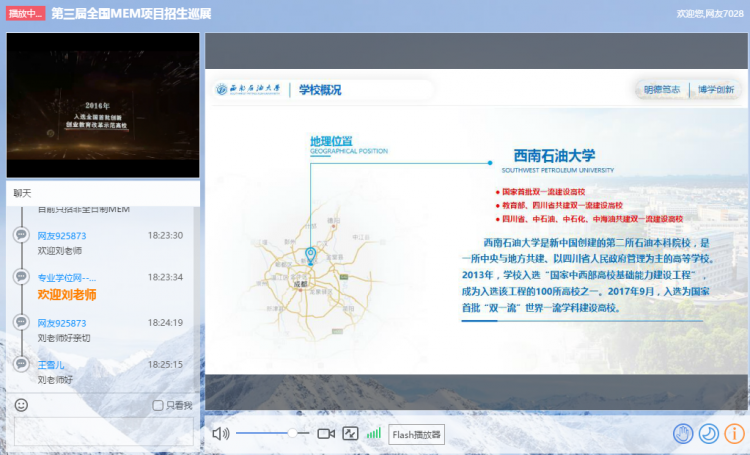The width and height of the screenshot is (750, 455).
Task: Click the moon night mode icon
Action: (709, 434)
